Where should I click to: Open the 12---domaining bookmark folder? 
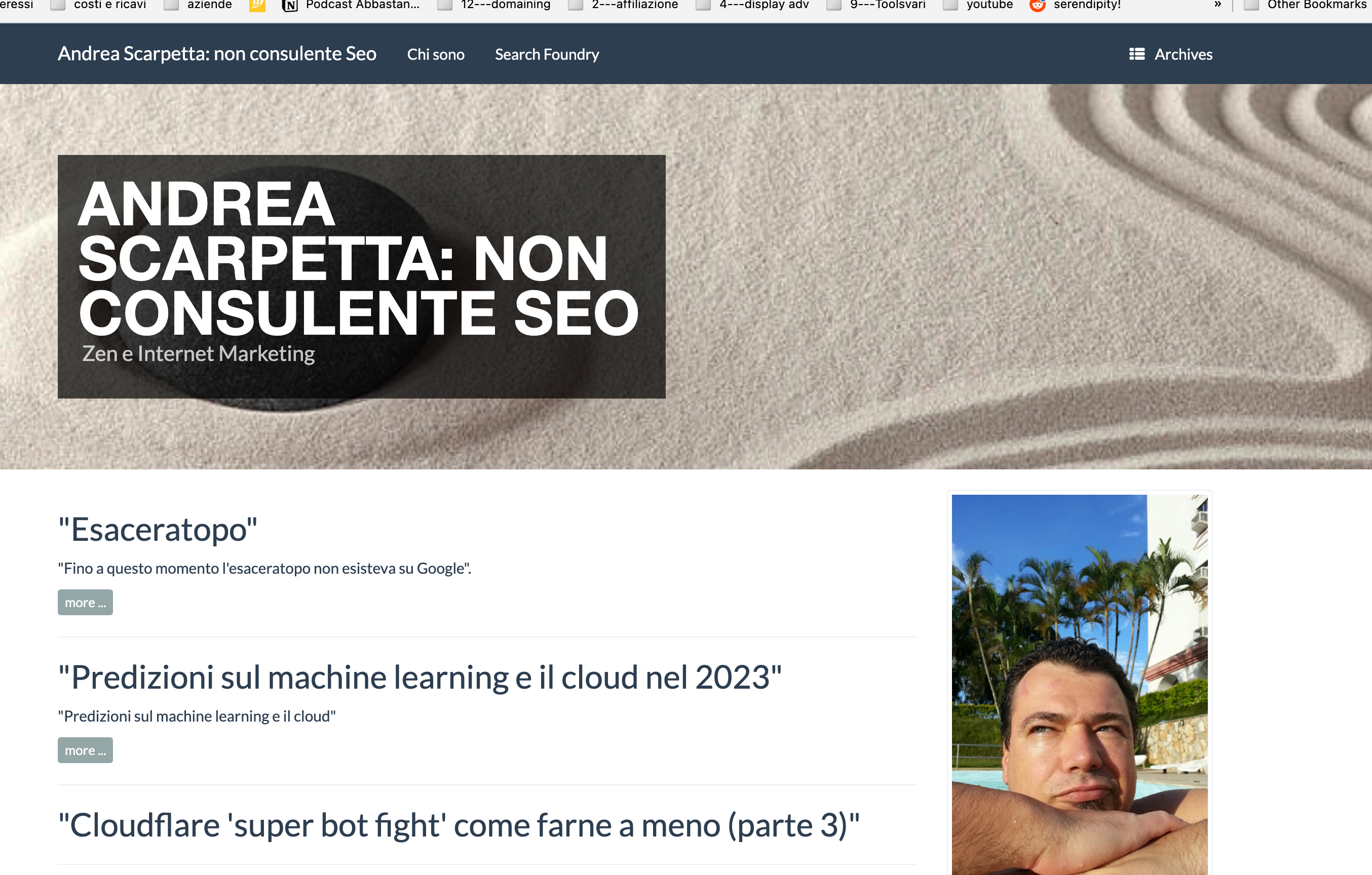[x=494, y=5]
